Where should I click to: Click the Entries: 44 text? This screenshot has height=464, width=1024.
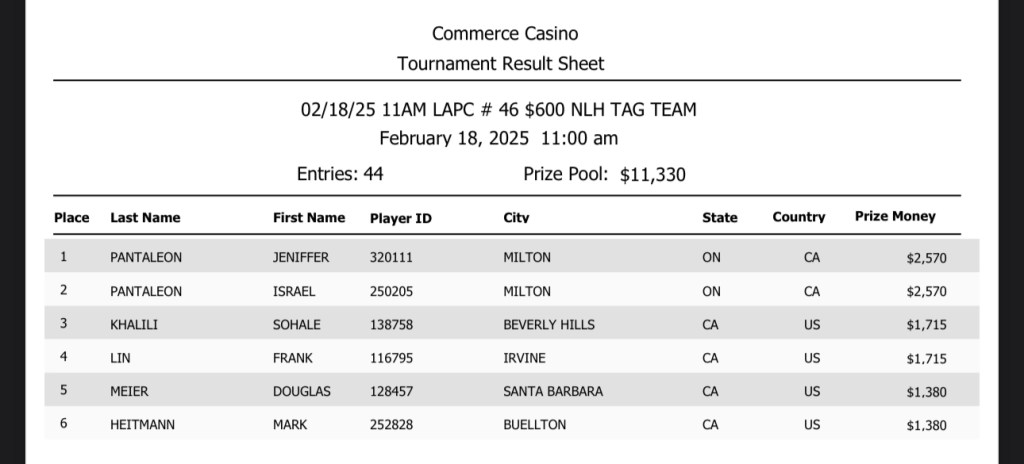coord(340,174)
